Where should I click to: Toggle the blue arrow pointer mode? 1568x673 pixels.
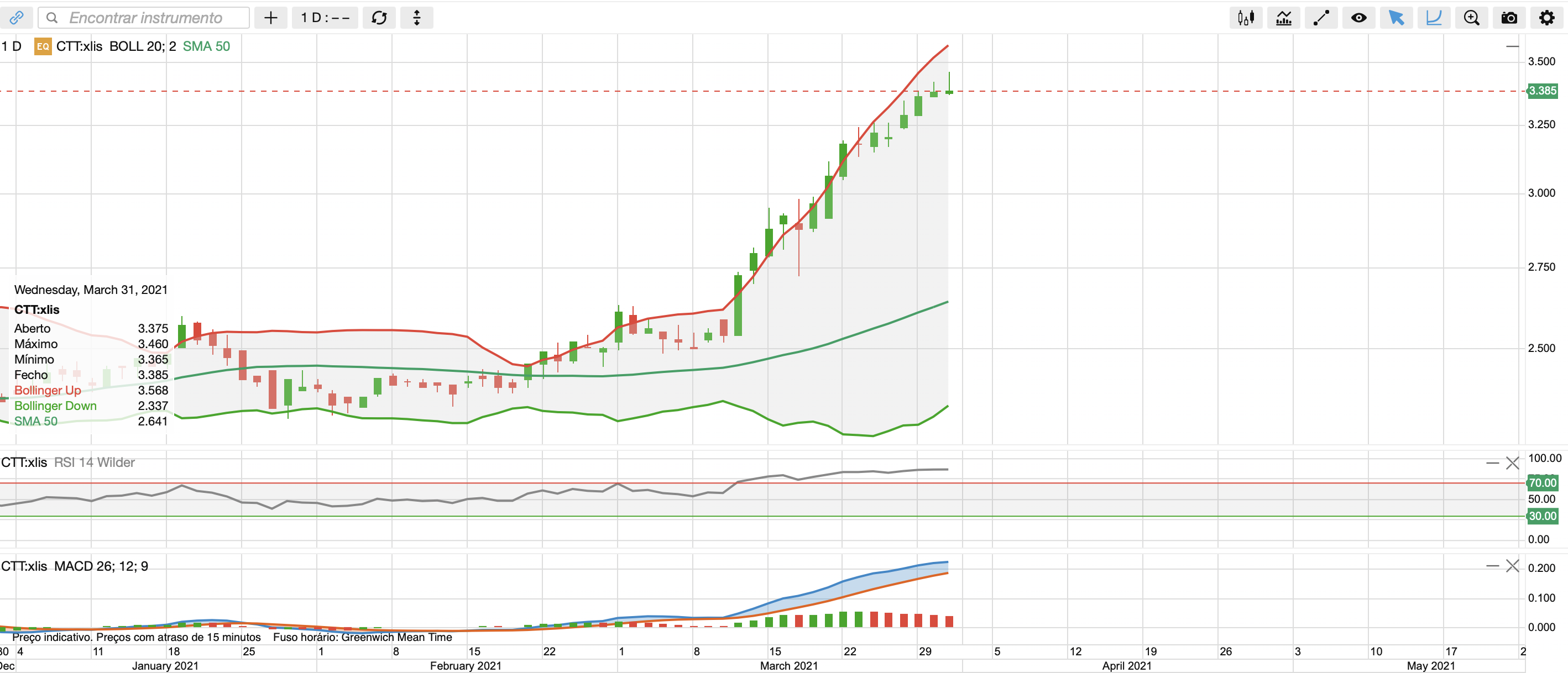click(1397, 18)
